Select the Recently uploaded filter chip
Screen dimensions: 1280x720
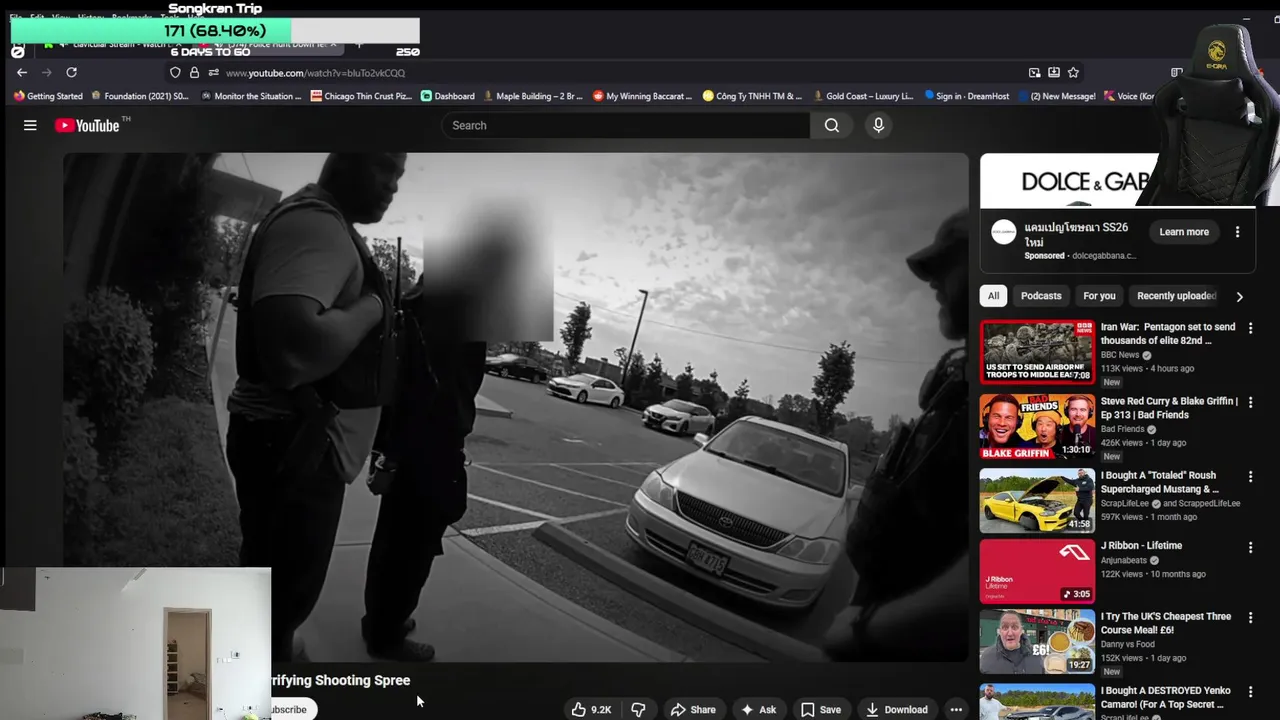[x=1176, y=296]
